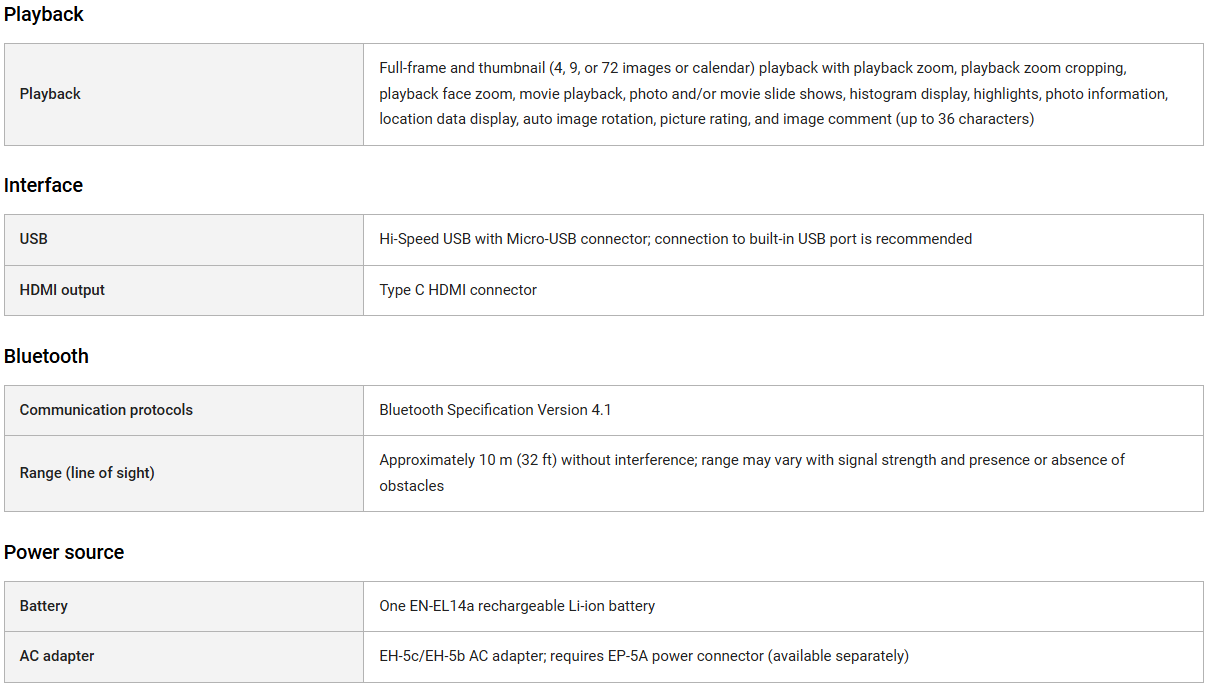Click the Battery row label
1213x692 pixels.
click(x=44, y=606)
